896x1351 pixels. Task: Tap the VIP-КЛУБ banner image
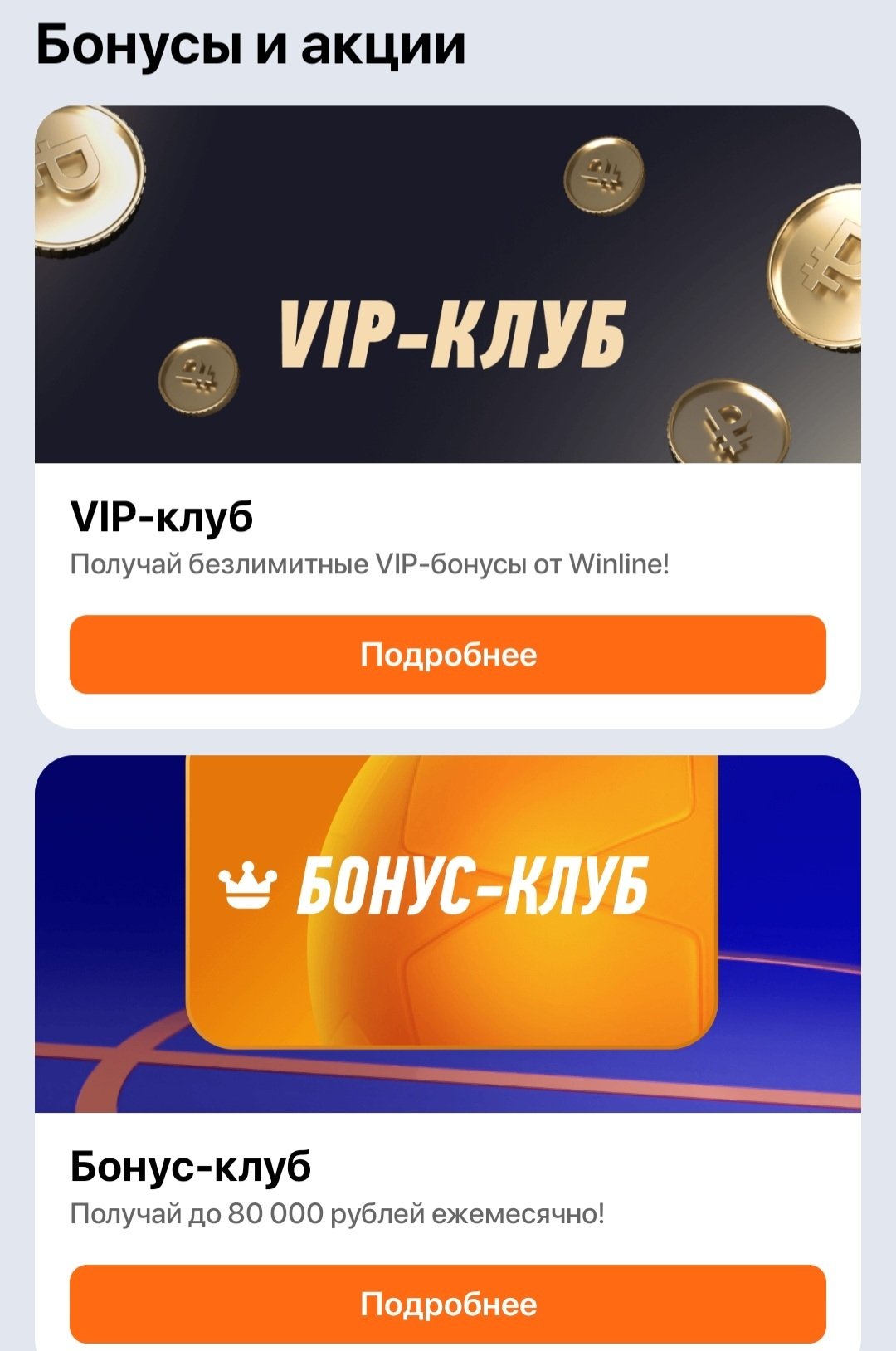tap(448, 284)
